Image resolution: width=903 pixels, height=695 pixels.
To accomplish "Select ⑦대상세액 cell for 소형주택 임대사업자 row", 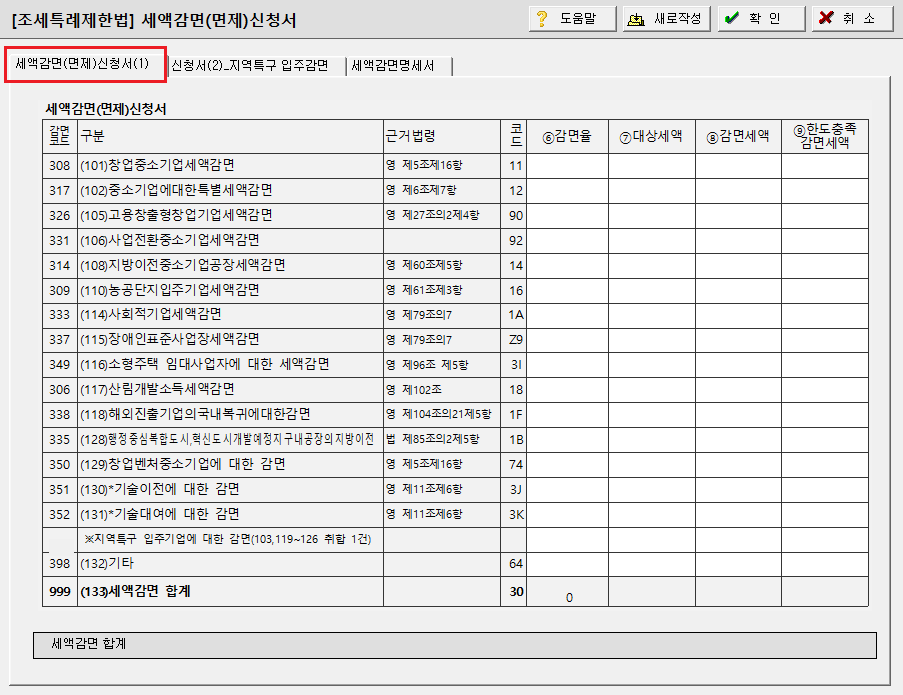I will coord(652,365).
